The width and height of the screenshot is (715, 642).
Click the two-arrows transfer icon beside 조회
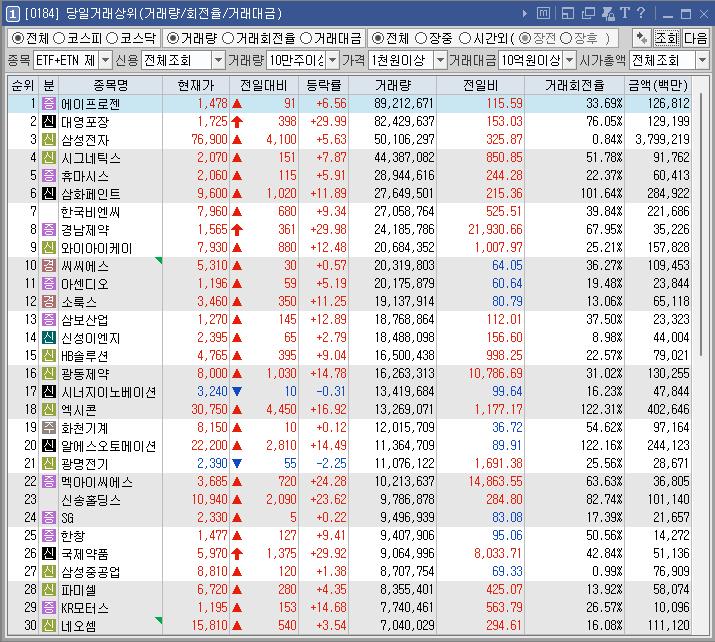click(x=641, y=38)
